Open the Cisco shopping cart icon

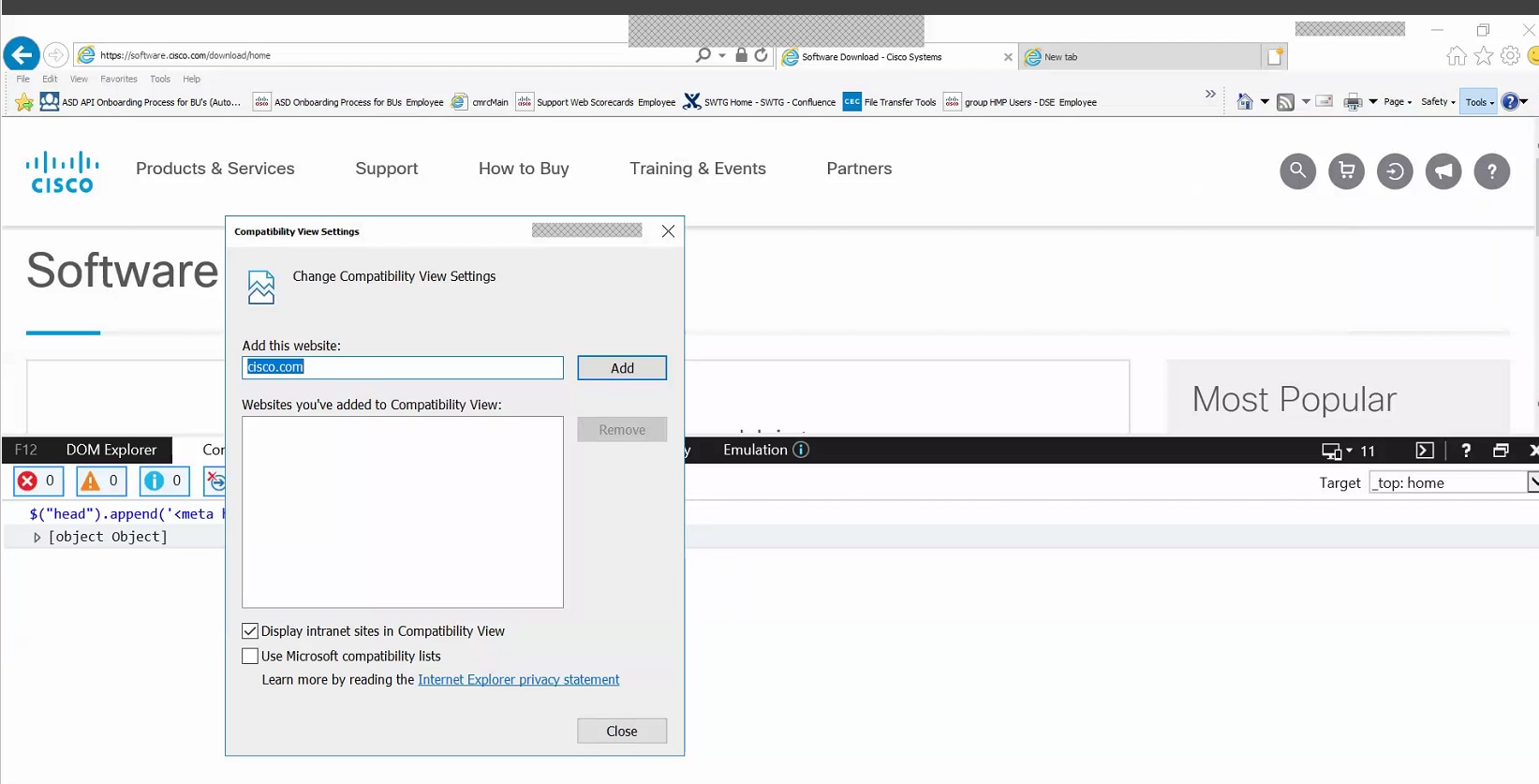(x=1346, y=170)
